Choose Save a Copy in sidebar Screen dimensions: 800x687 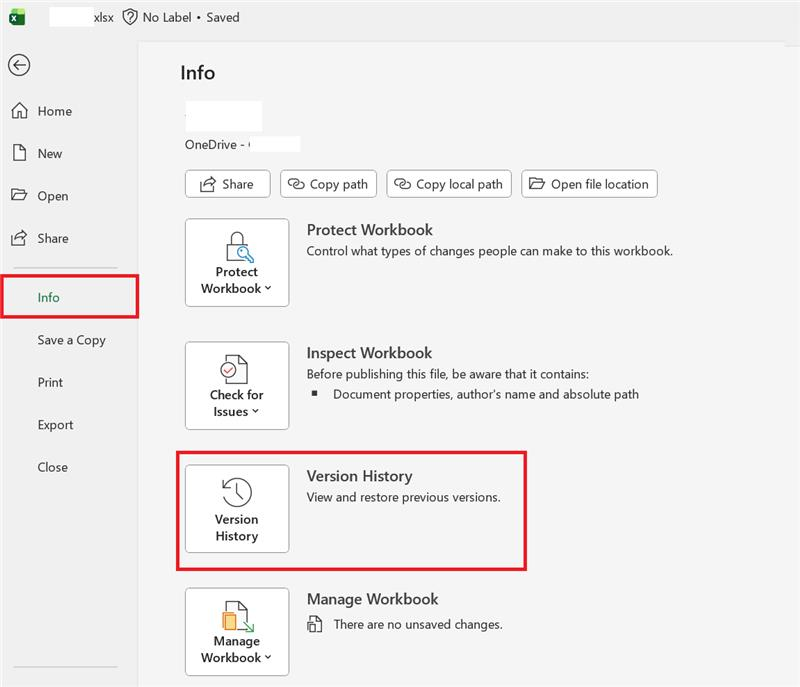[x=71, y=340]
